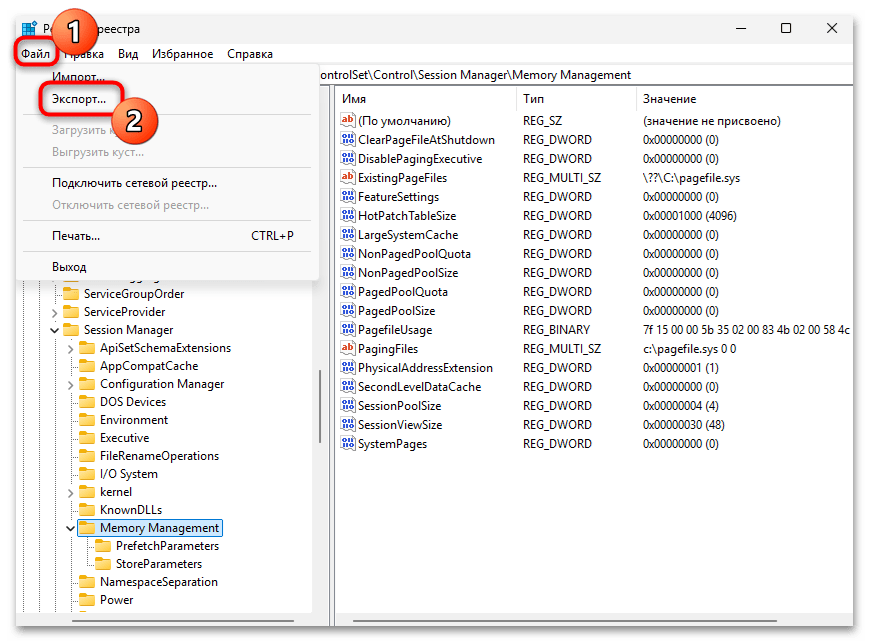This screenshot has width=869, height=642.
Task: Select the Memory Management key
Action: tap(160, 528)
